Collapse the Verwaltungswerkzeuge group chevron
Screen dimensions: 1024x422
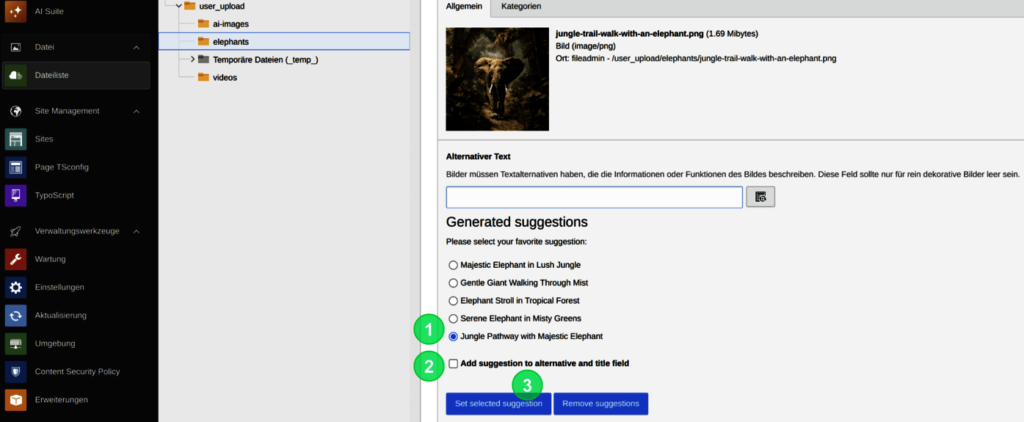136,231
